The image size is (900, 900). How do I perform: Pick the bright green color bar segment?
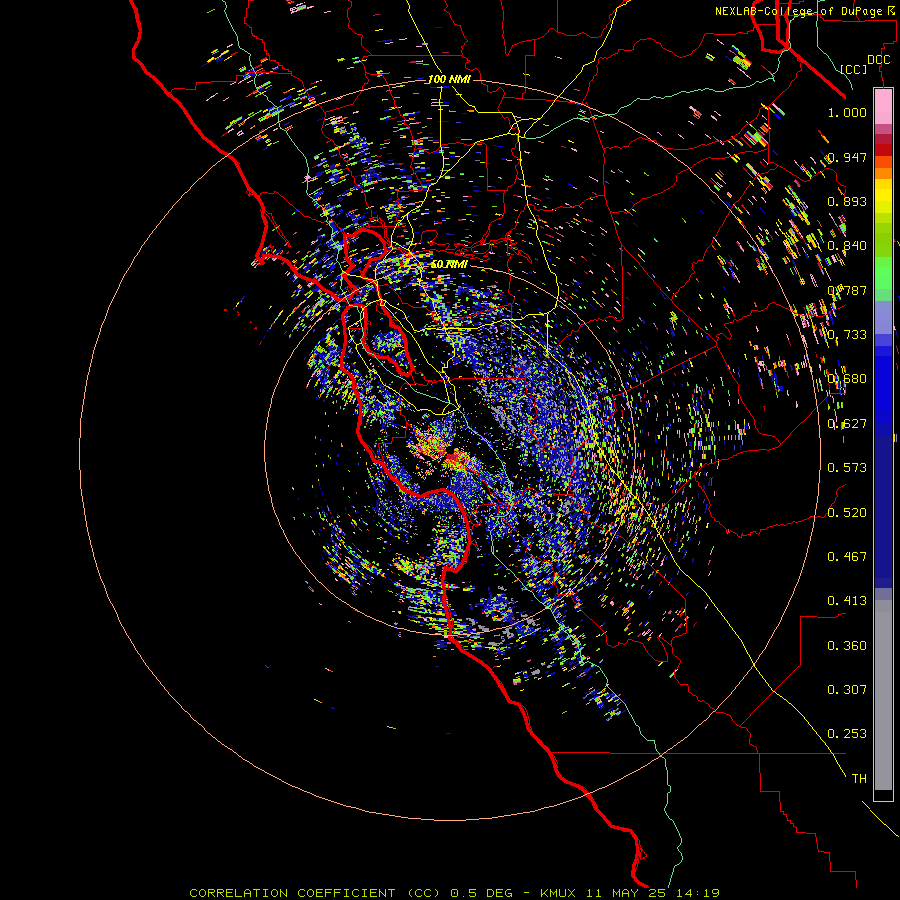pyautogui.click(x=883, y=273)
